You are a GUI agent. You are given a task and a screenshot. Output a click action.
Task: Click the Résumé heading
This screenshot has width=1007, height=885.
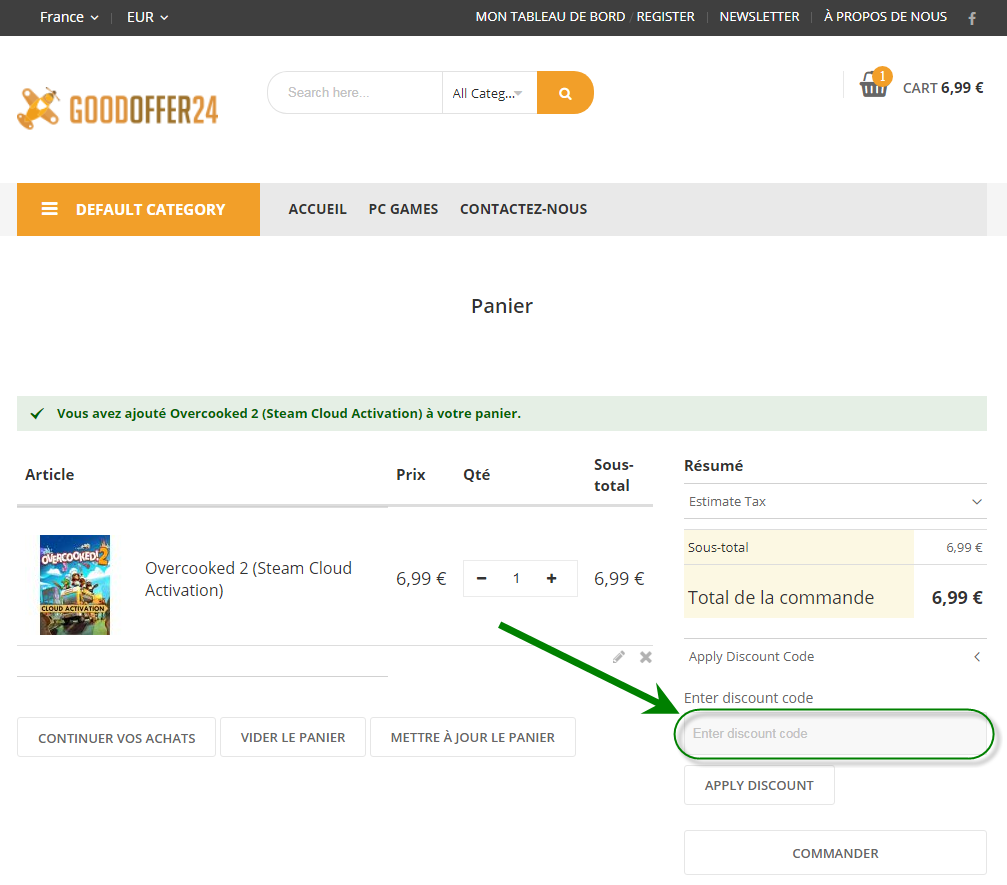(x=714, y=466)
